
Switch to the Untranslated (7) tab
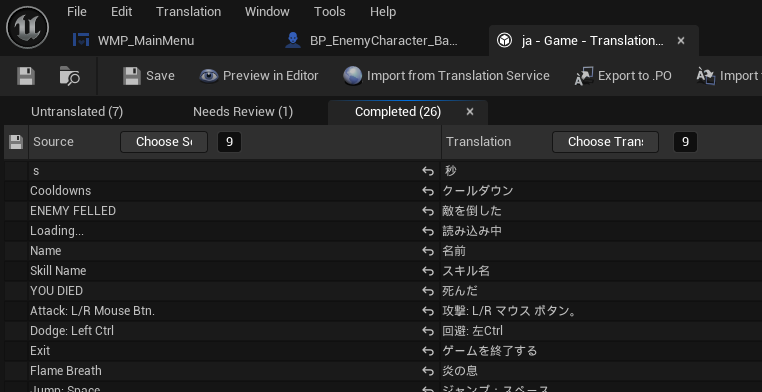(77, 112)
